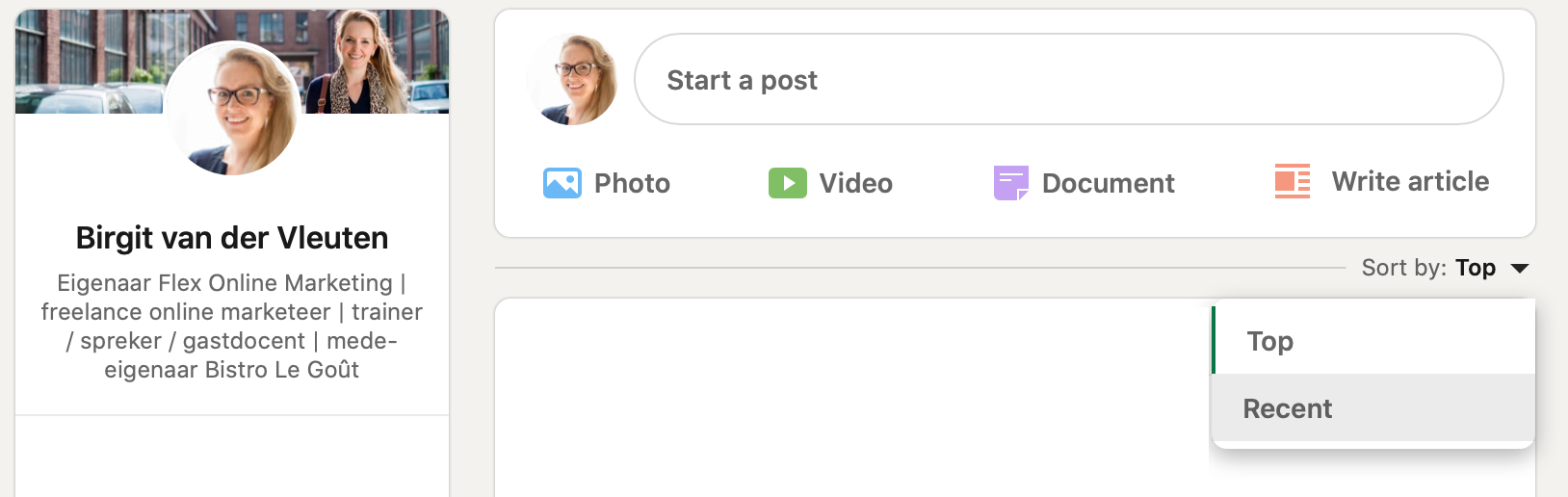Click the small avatar beside Start a post
This screenshot has width=1568, height=497.
point(572,79)
